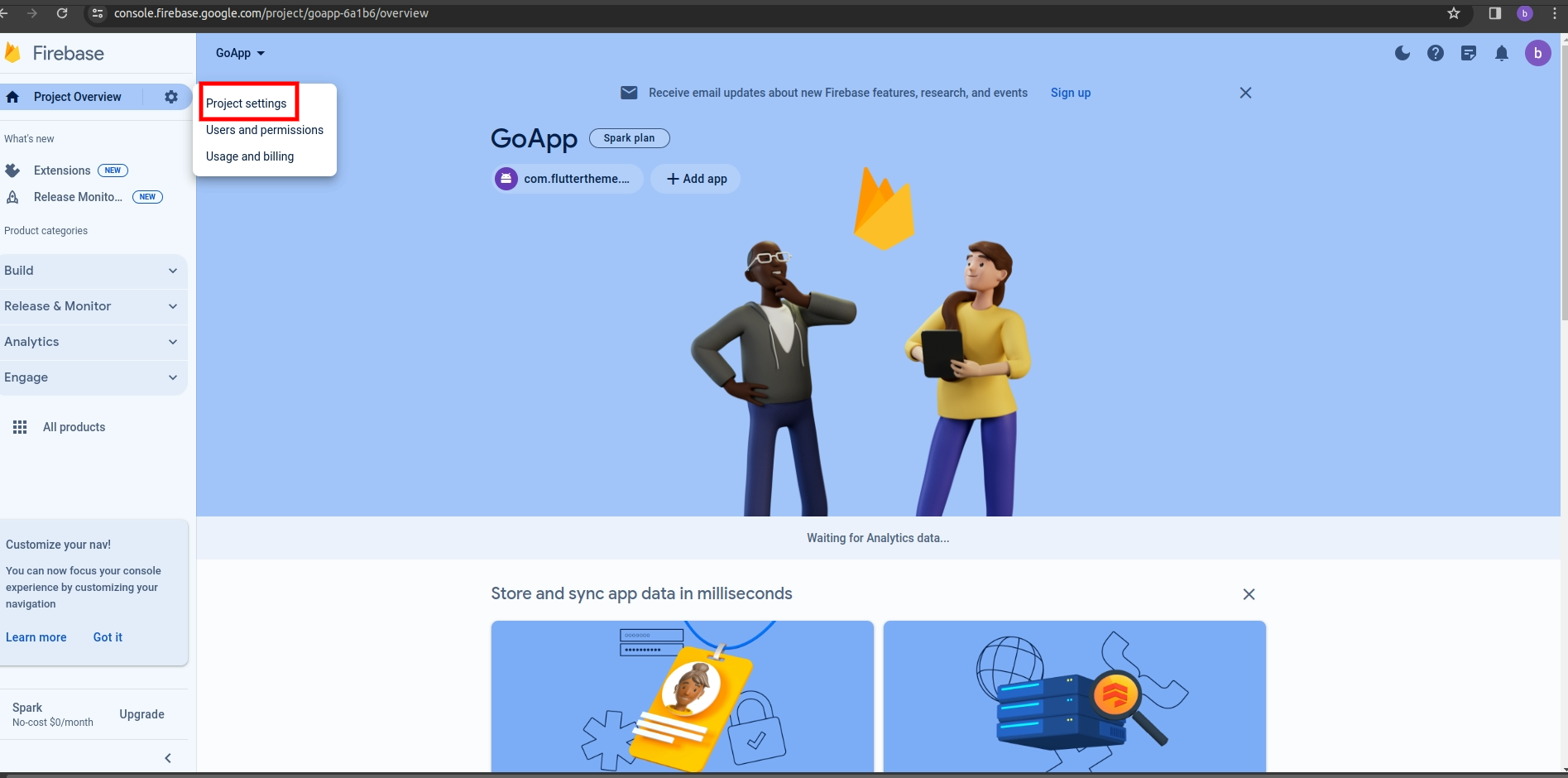Open the notifications bell
Screen dimensions: 1568x778
[1502, 53]
